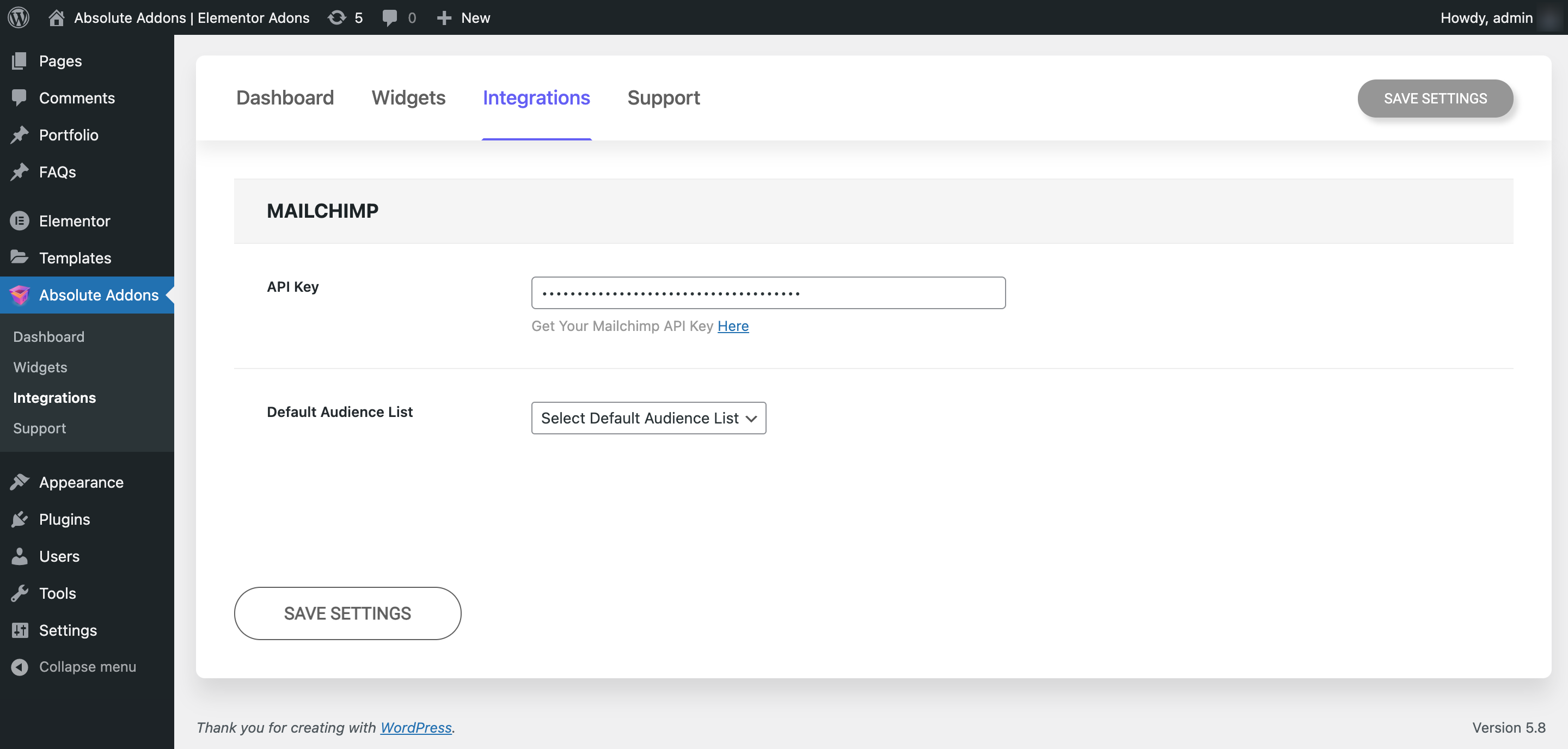Open the Templates menu label
1568x749 pixels.
point(75,258)
